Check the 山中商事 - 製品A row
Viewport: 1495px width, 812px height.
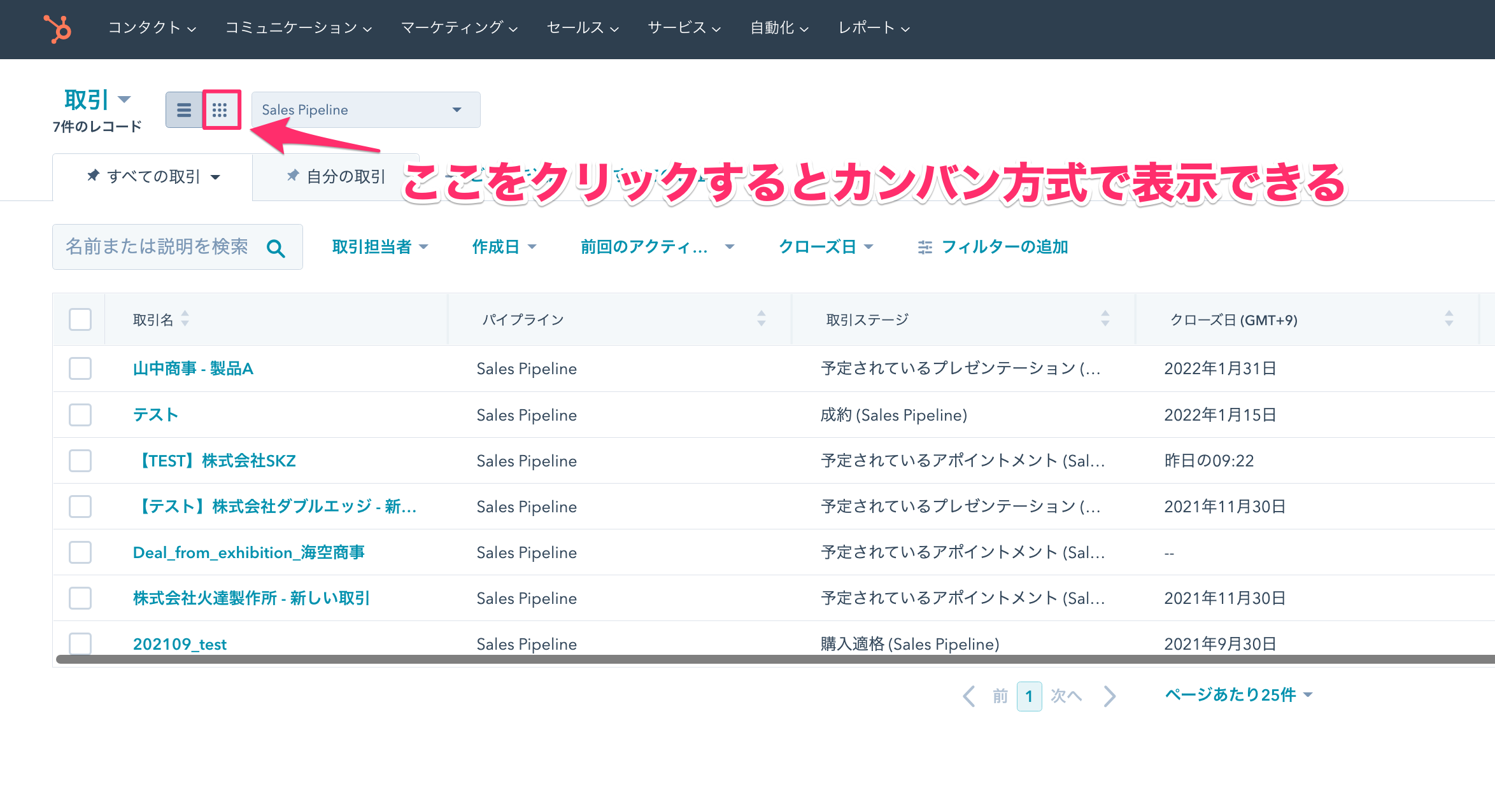coord(80,368)
